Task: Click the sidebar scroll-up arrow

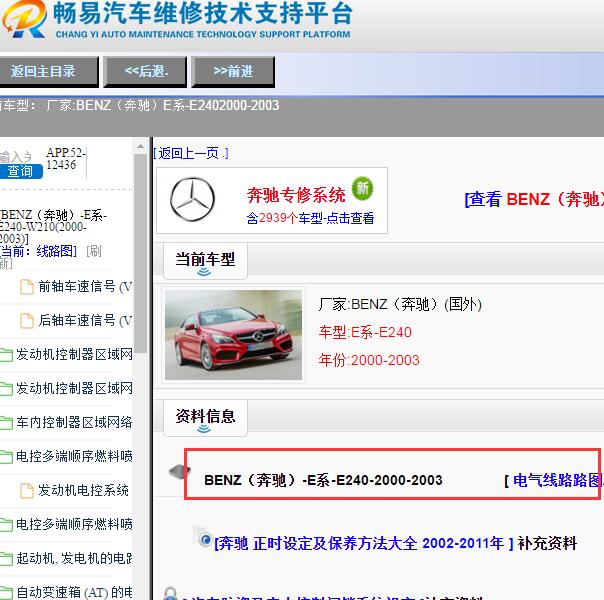Action: [x=141, y=146]
